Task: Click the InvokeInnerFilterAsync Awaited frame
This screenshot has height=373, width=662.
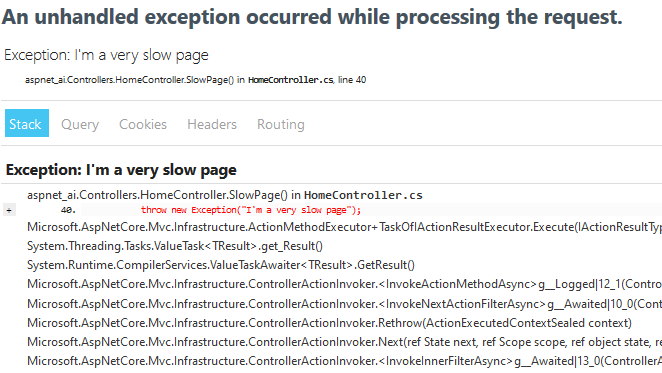Action: pyautogui.click(x=344, y=361)
